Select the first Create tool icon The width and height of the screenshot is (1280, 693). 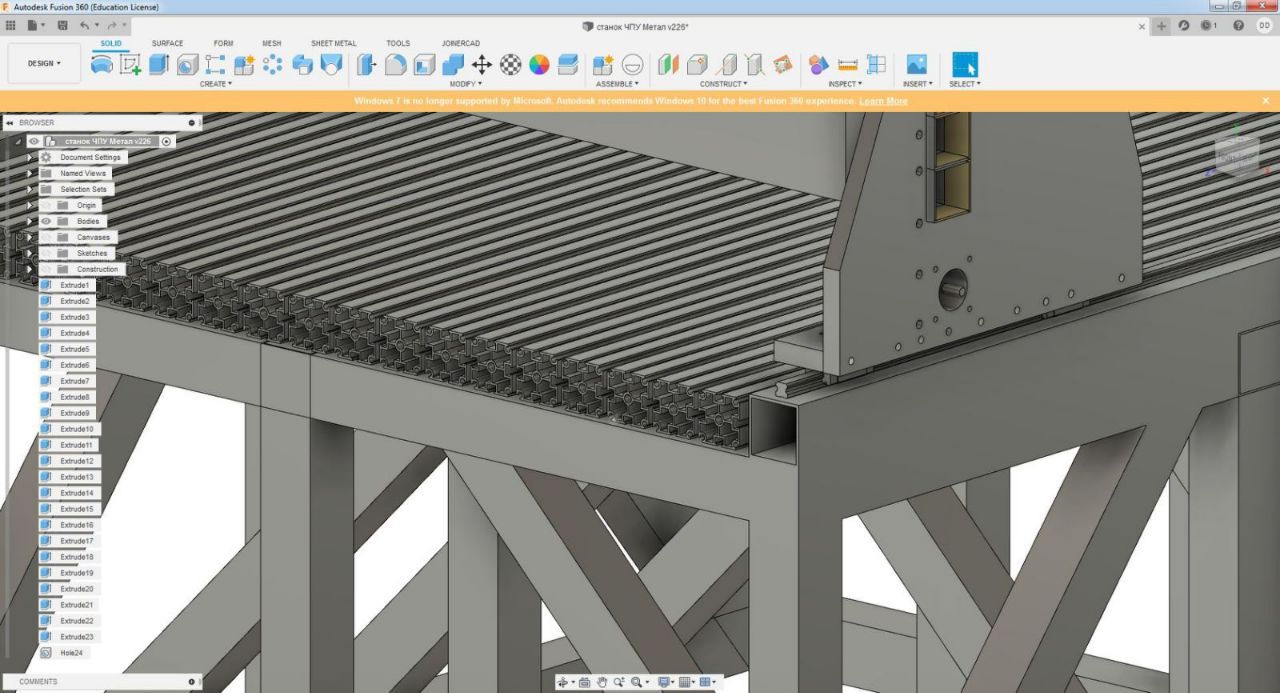102,65
